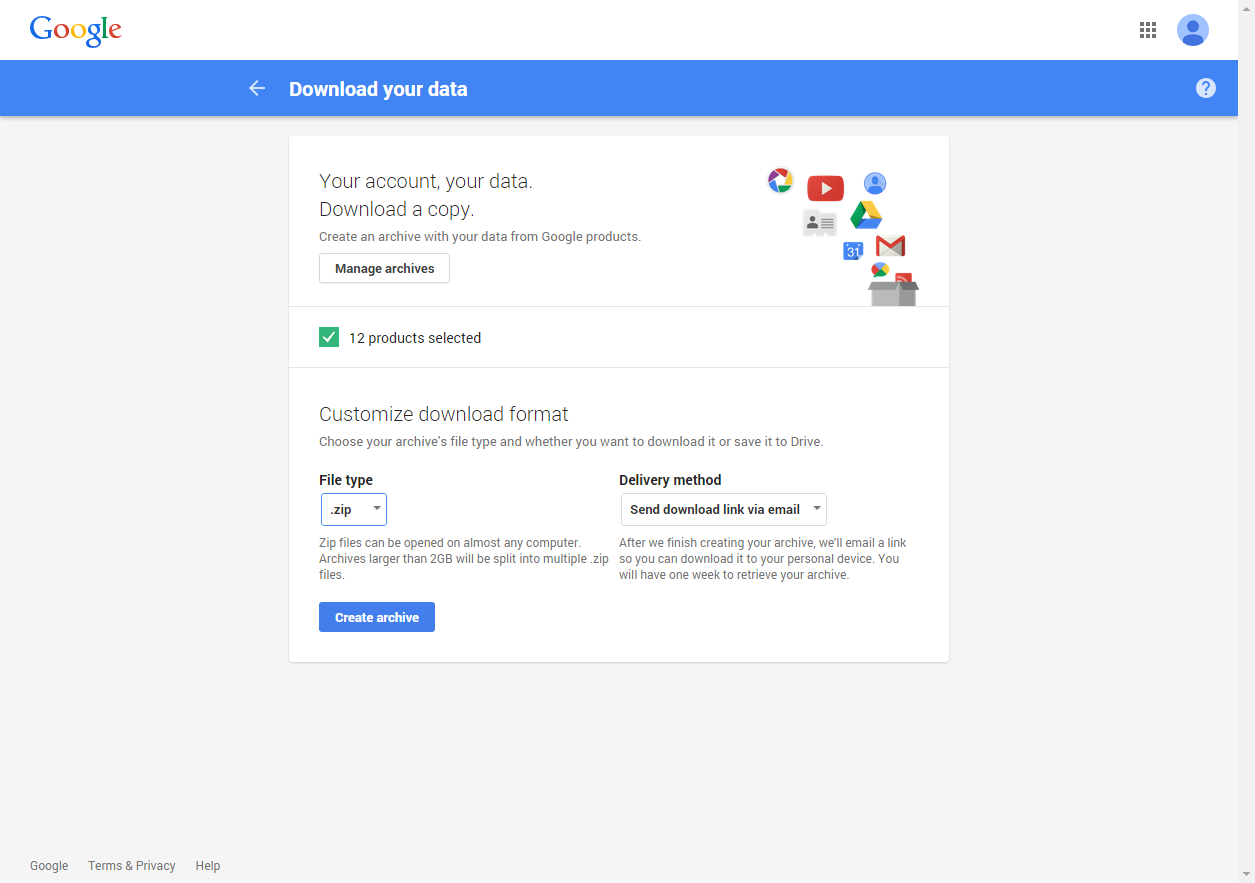Open the Delivery method dropdown
This screenshot has height=883, width=1255.
click(x=723, y=509)
